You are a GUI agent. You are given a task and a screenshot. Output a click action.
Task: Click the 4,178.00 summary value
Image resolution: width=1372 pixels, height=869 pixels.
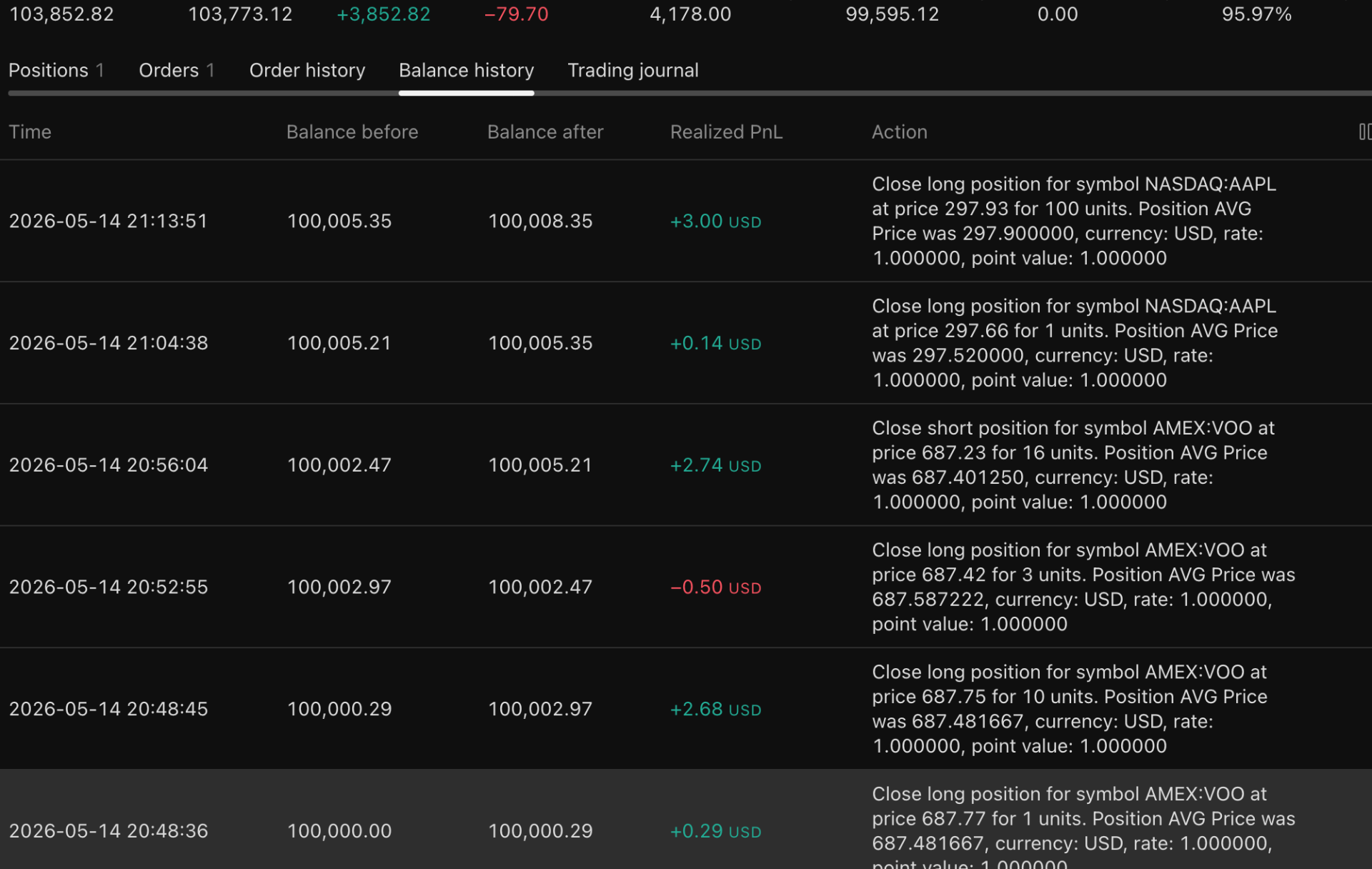coord(690,14)
